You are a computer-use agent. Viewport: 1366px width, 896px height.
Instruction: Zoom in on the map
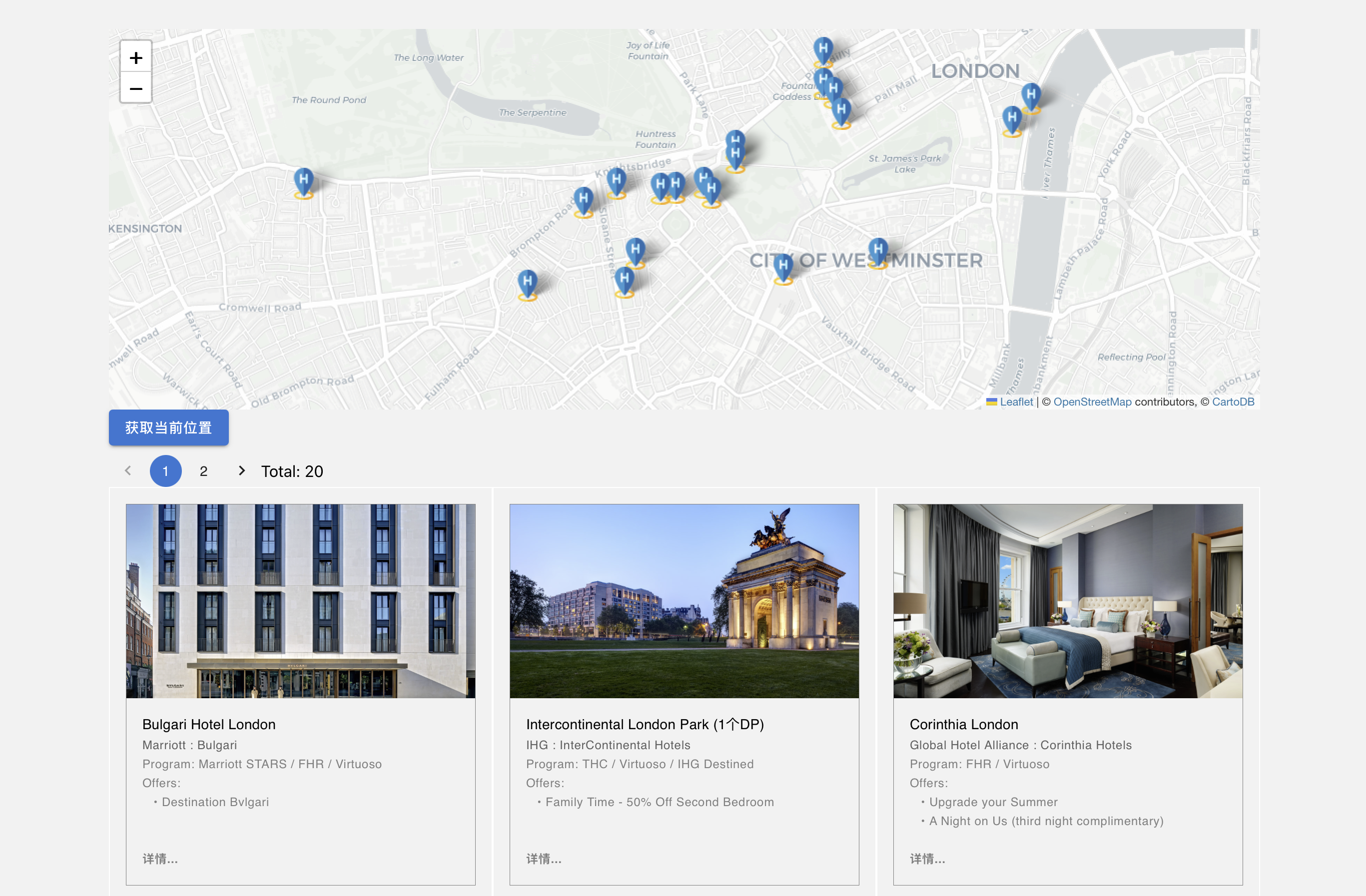[135, 57]
